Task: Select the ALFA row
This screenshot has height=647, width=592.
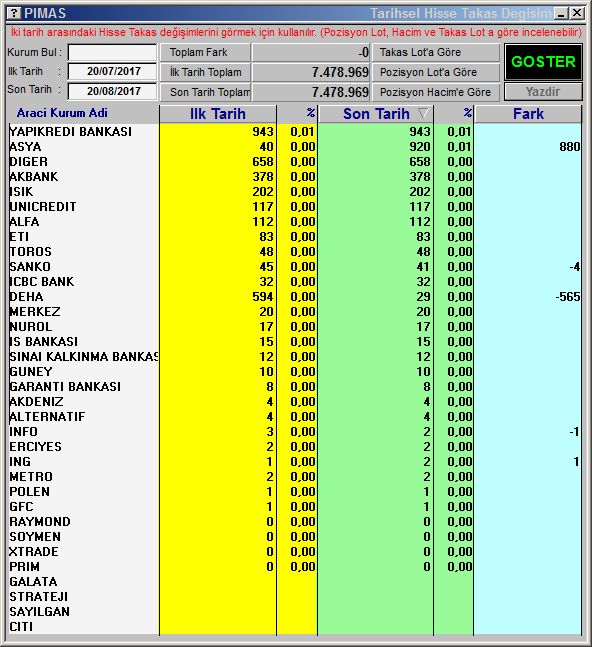Action: [295, 222]
